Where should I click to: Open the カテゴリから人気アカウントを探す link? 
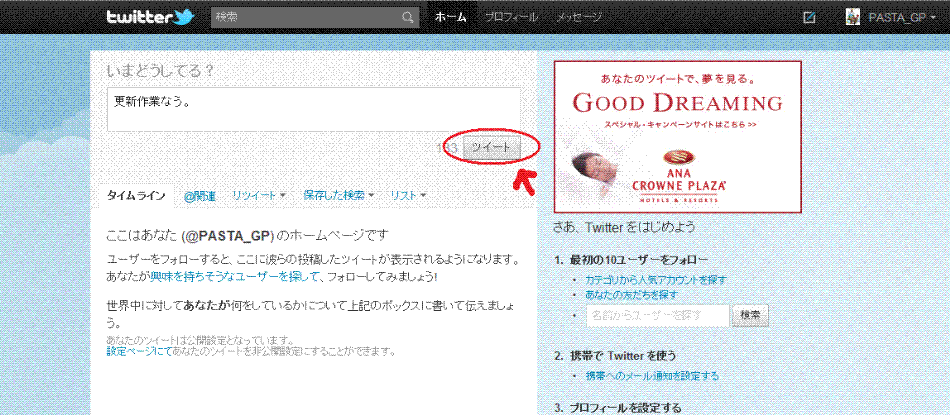656,280
